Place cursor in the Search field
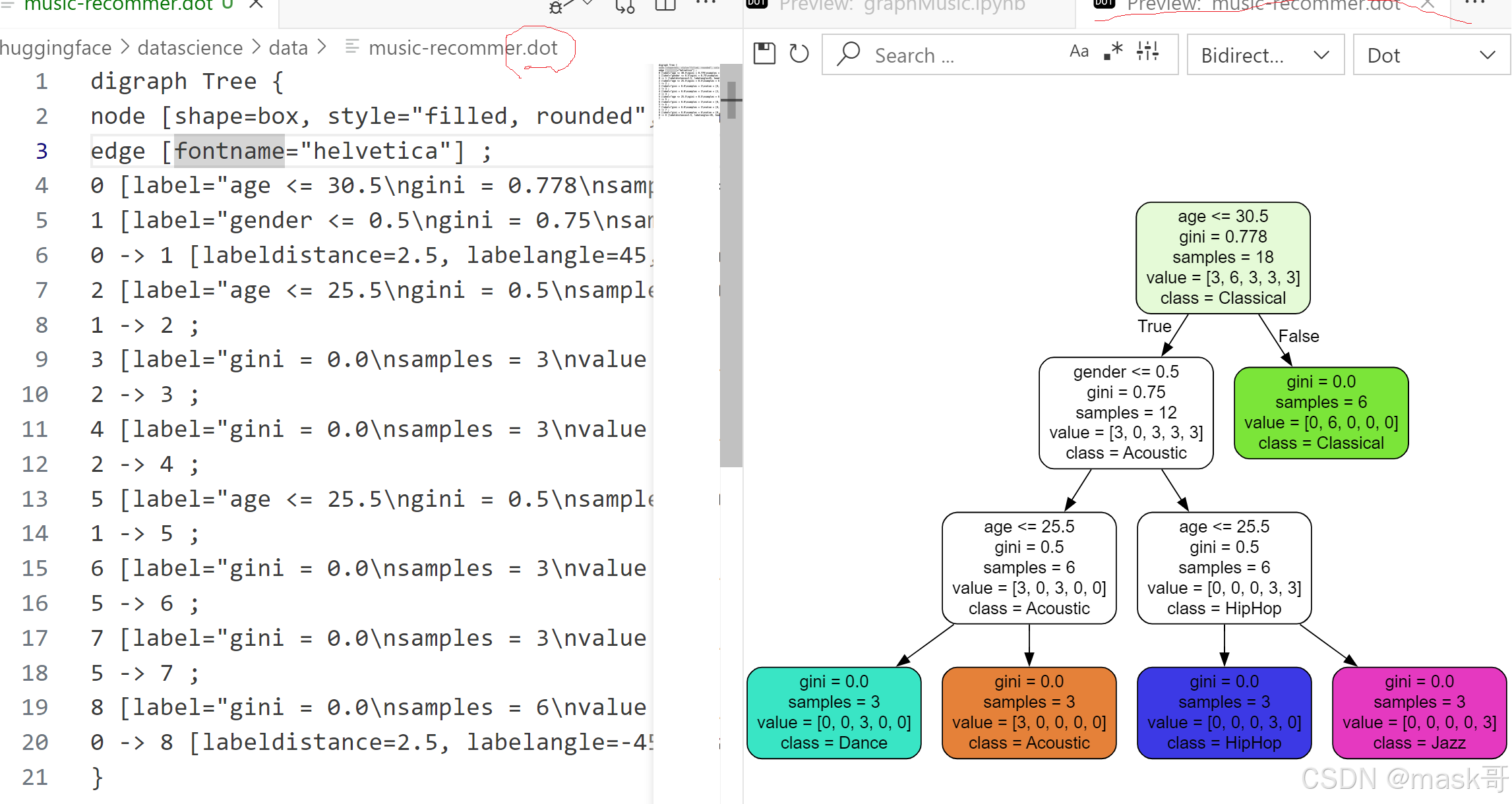This screenshot has height=804, width=1512. (956, 55)
